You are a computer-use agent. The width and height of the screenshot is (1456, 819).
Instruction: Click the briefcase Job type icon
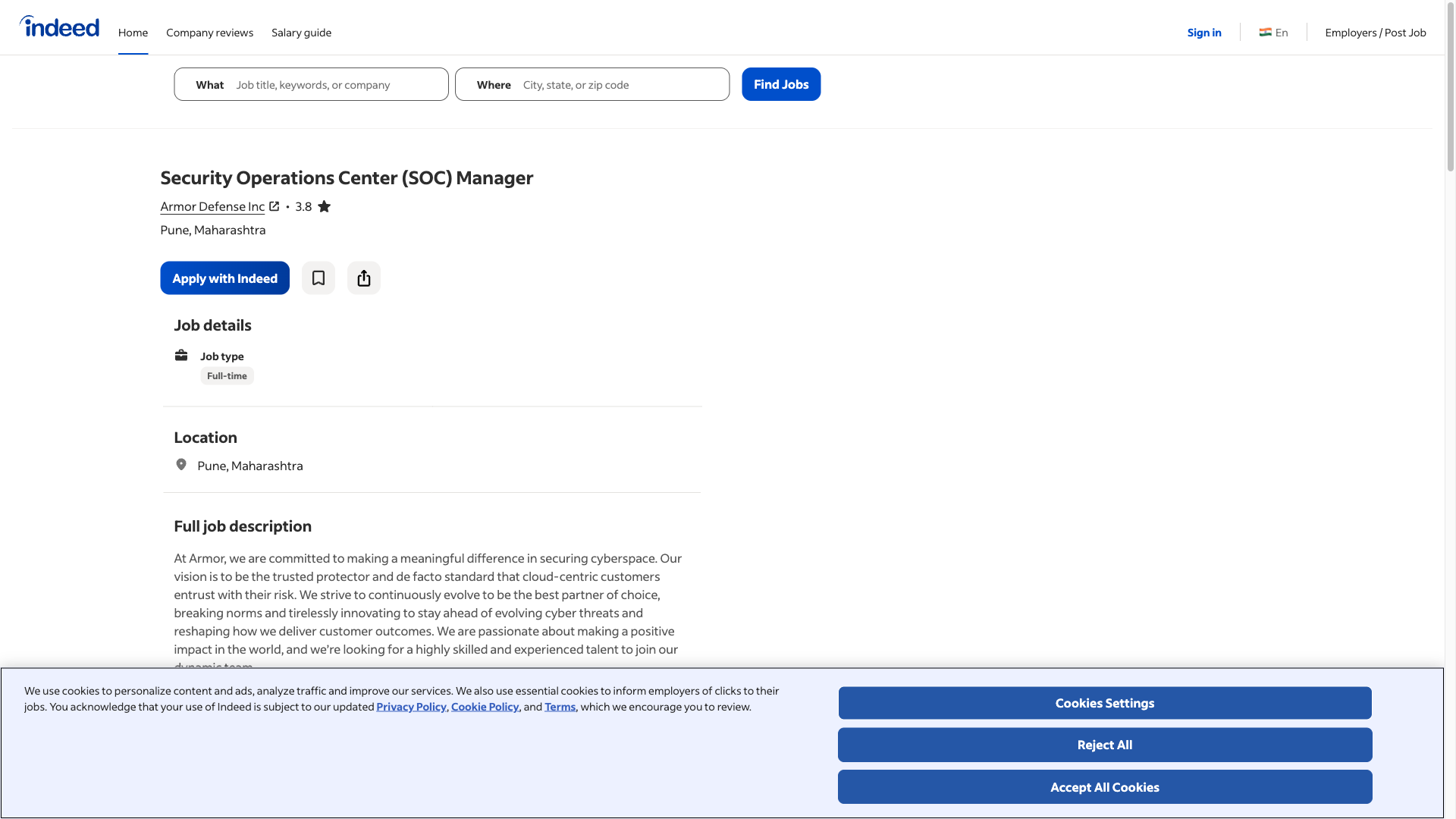pos(181,356)
